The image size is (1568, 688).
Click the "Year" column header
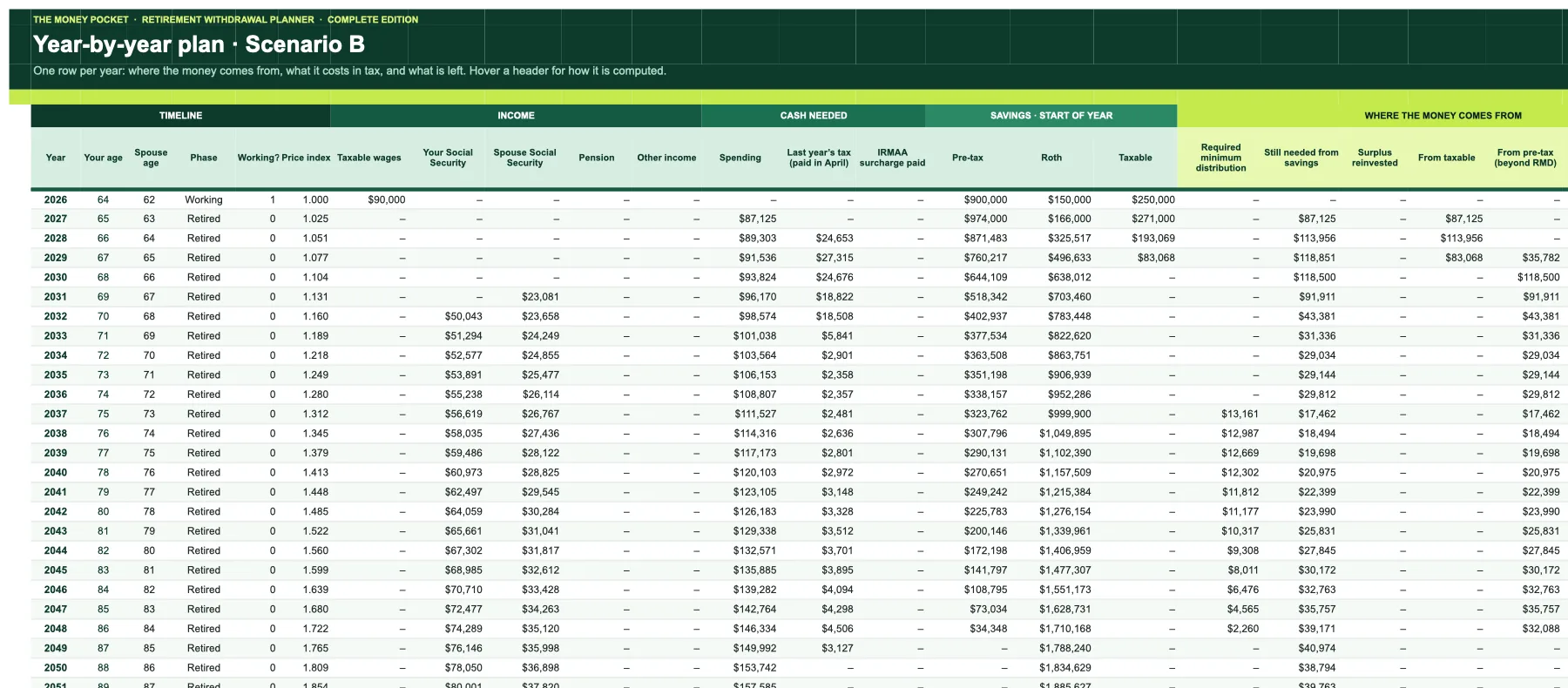[x=56, y=158]
